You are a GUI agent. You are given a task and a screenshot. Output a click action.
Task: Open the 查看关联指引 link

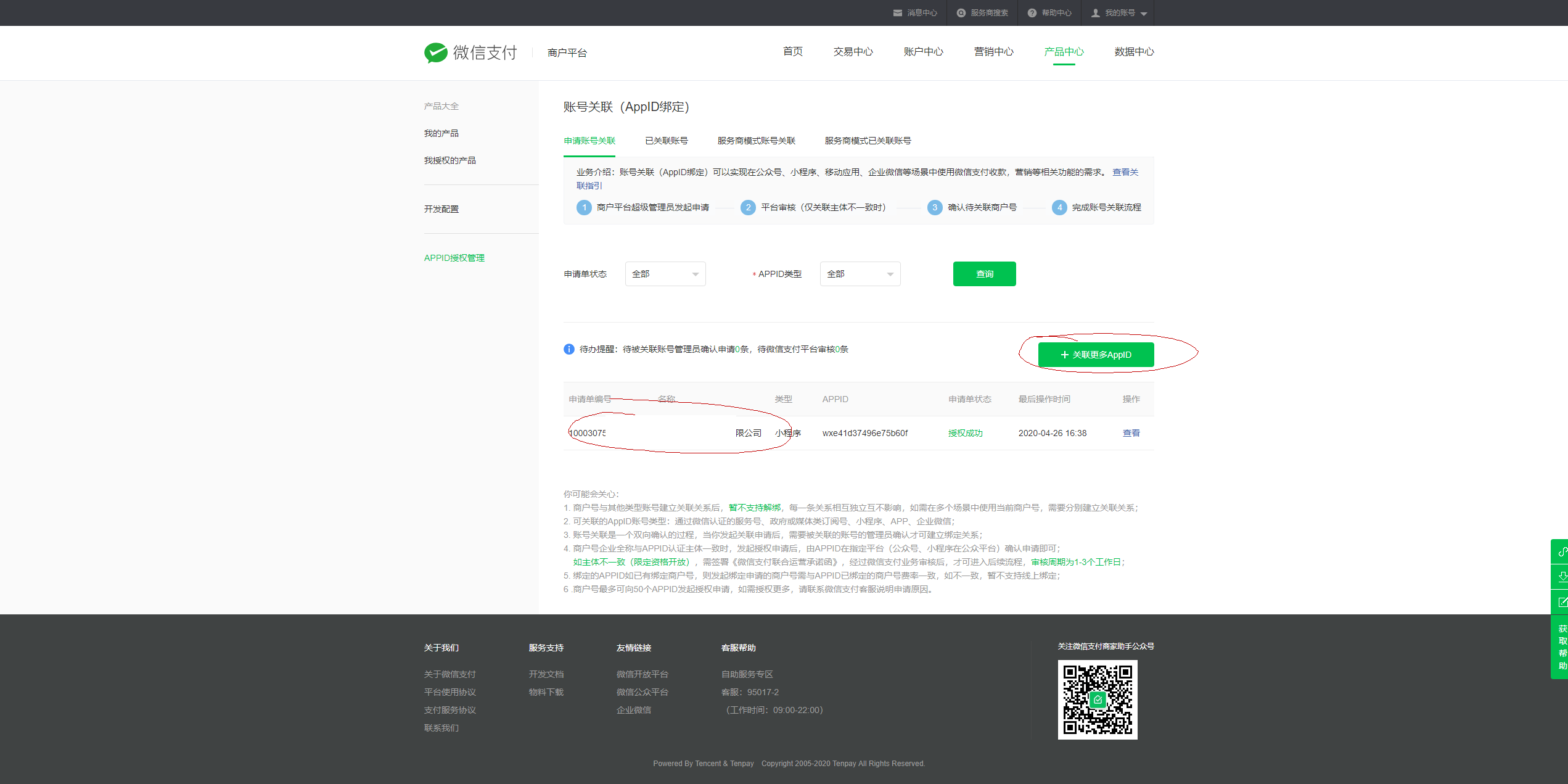click(1125, 172)
